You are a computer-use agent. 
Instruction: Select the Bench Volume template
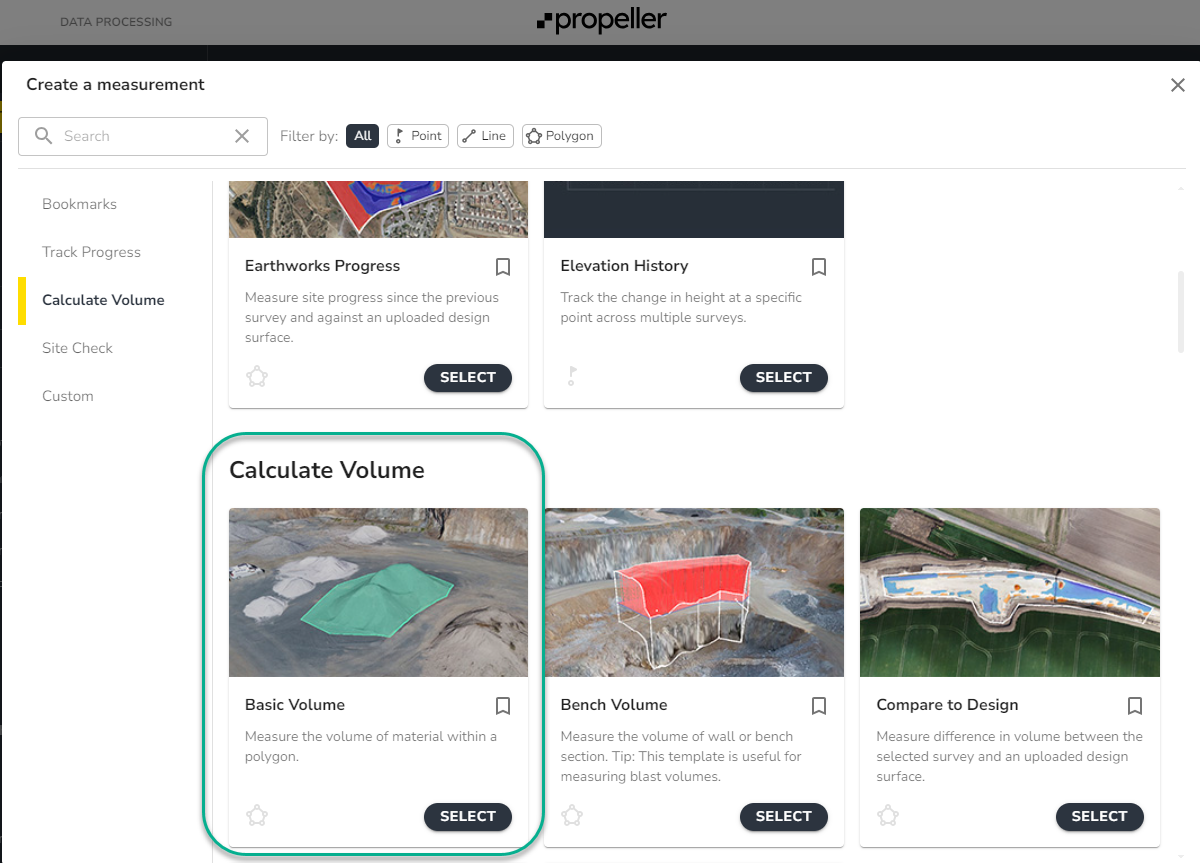pos(783,816)
